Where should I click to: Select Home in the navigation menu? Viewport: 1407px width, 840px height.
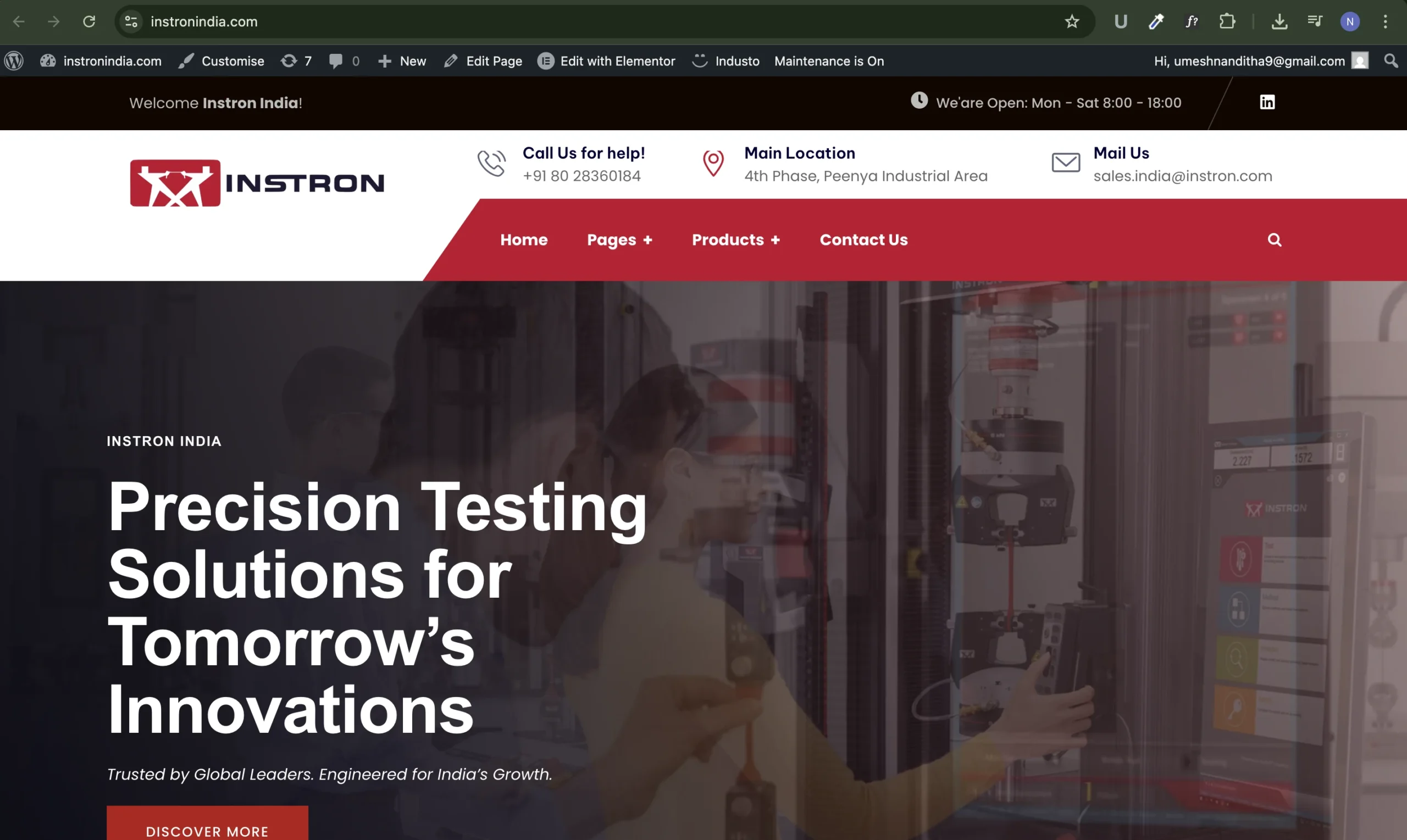[x=523, y=240]
